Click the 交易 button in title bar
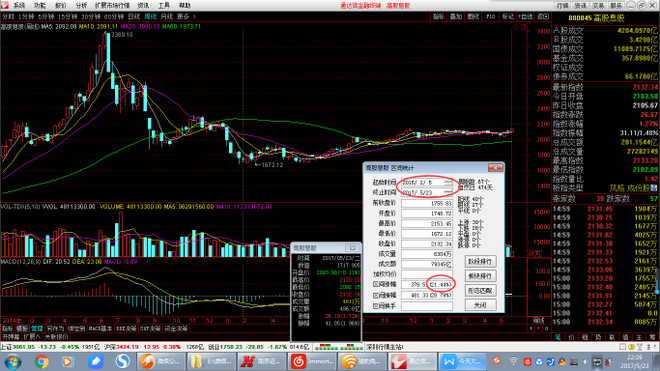This screenshot has width=660, height=371. 598,5
